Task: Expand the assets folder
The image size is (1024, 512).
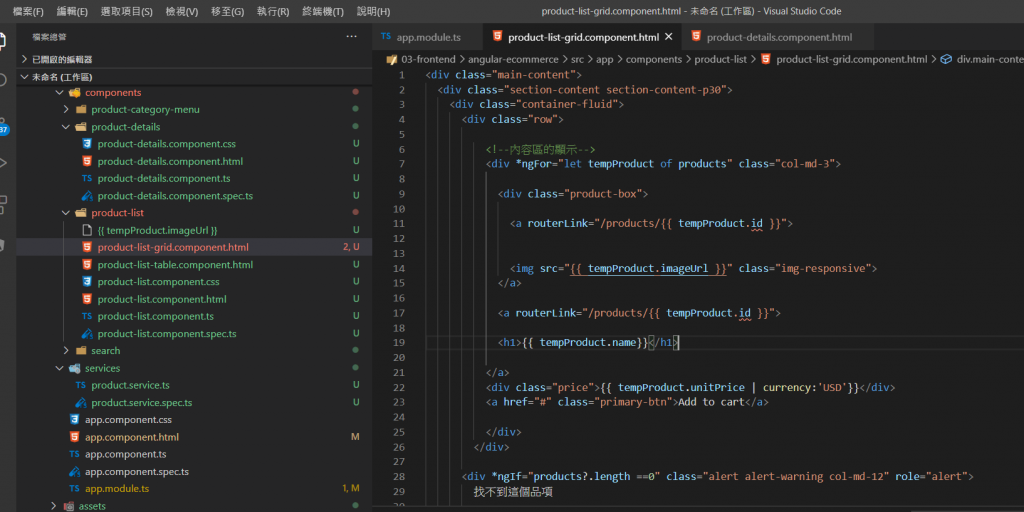Action: click(92, 506)
